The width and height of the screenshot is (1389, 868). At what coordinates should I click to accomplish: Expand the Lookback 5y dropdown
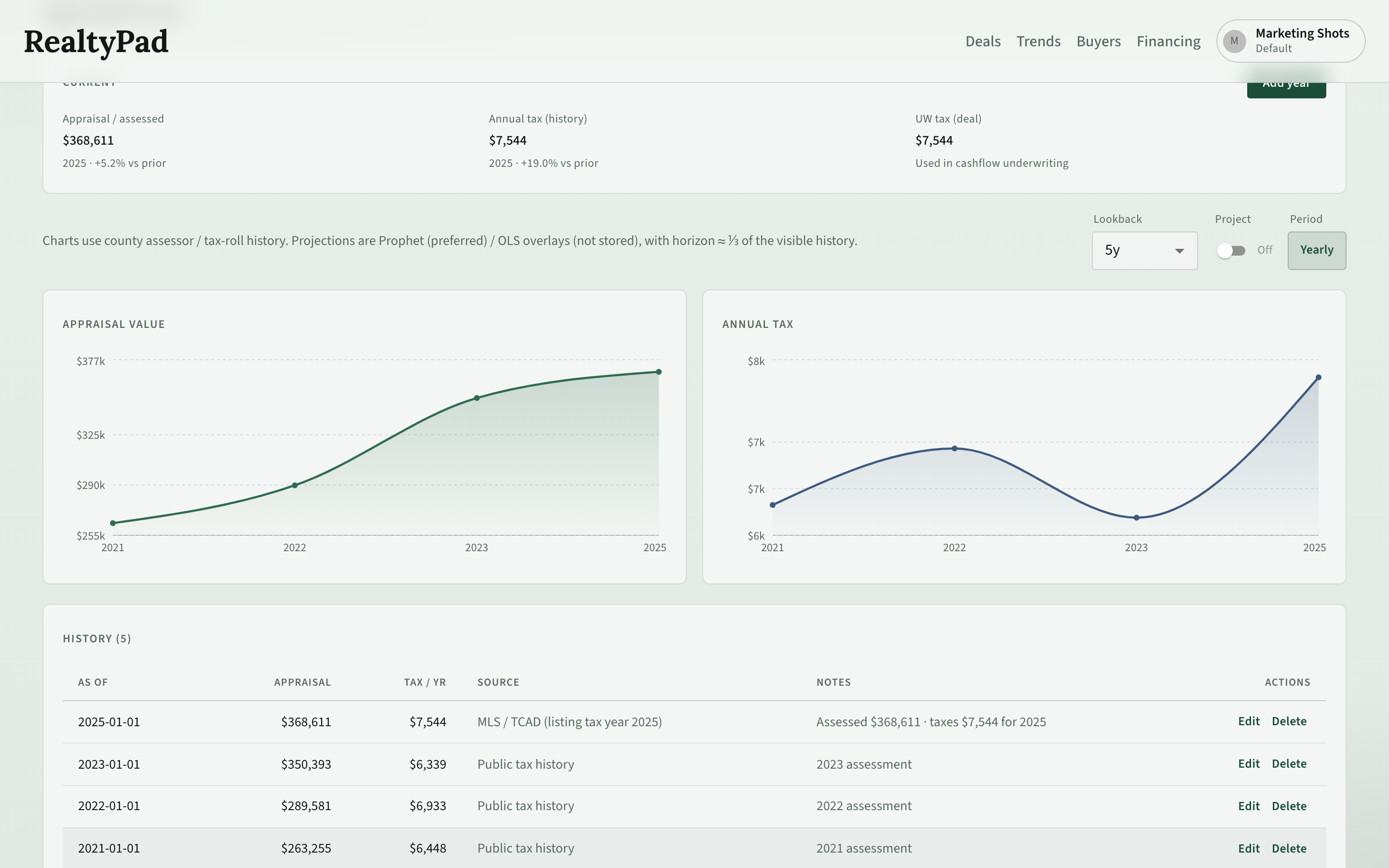pos(1144,250)
